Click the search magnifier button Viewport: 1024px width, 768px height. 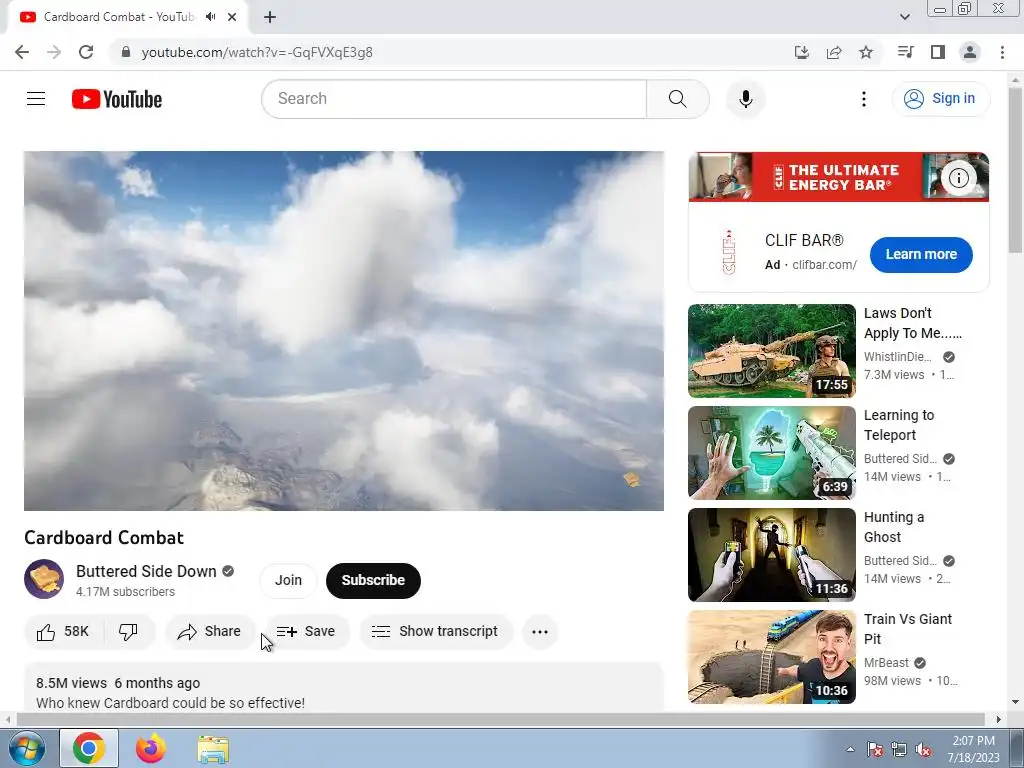[677, 99]
